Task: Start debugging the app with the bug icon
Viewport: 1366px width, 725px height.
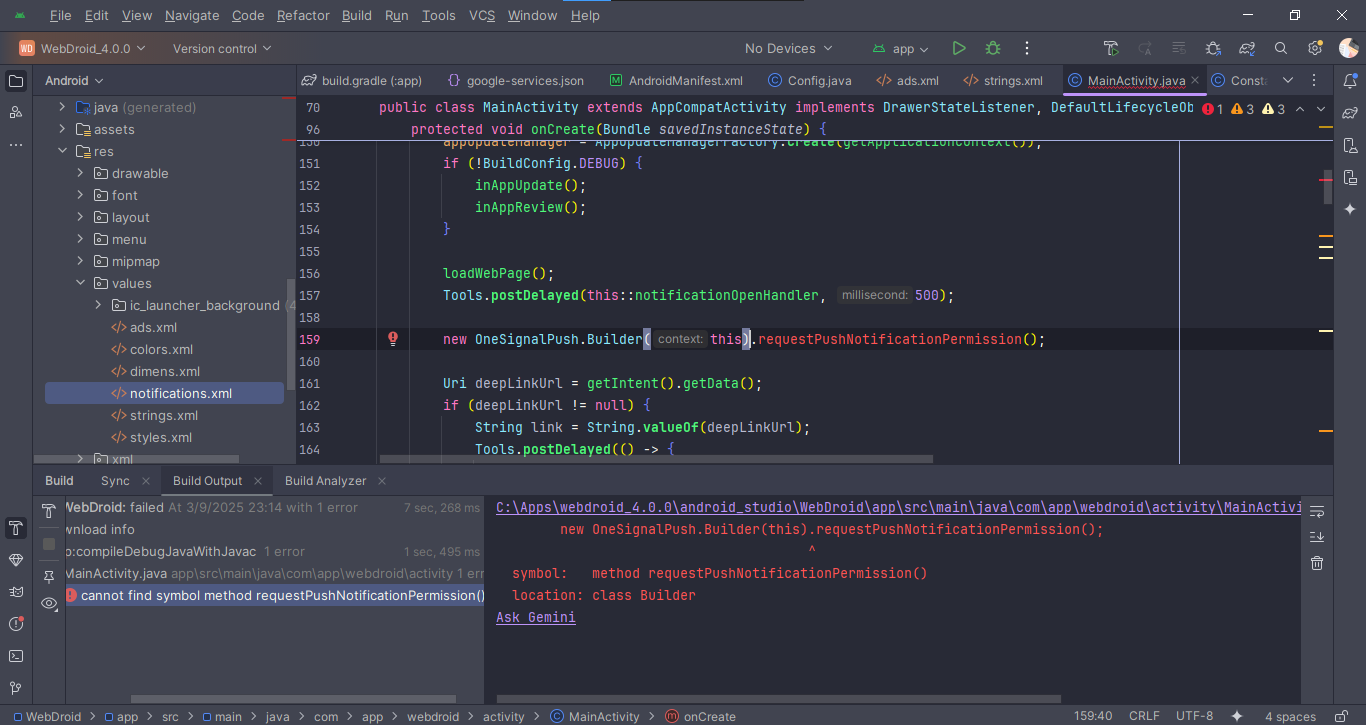Action: 993,48
